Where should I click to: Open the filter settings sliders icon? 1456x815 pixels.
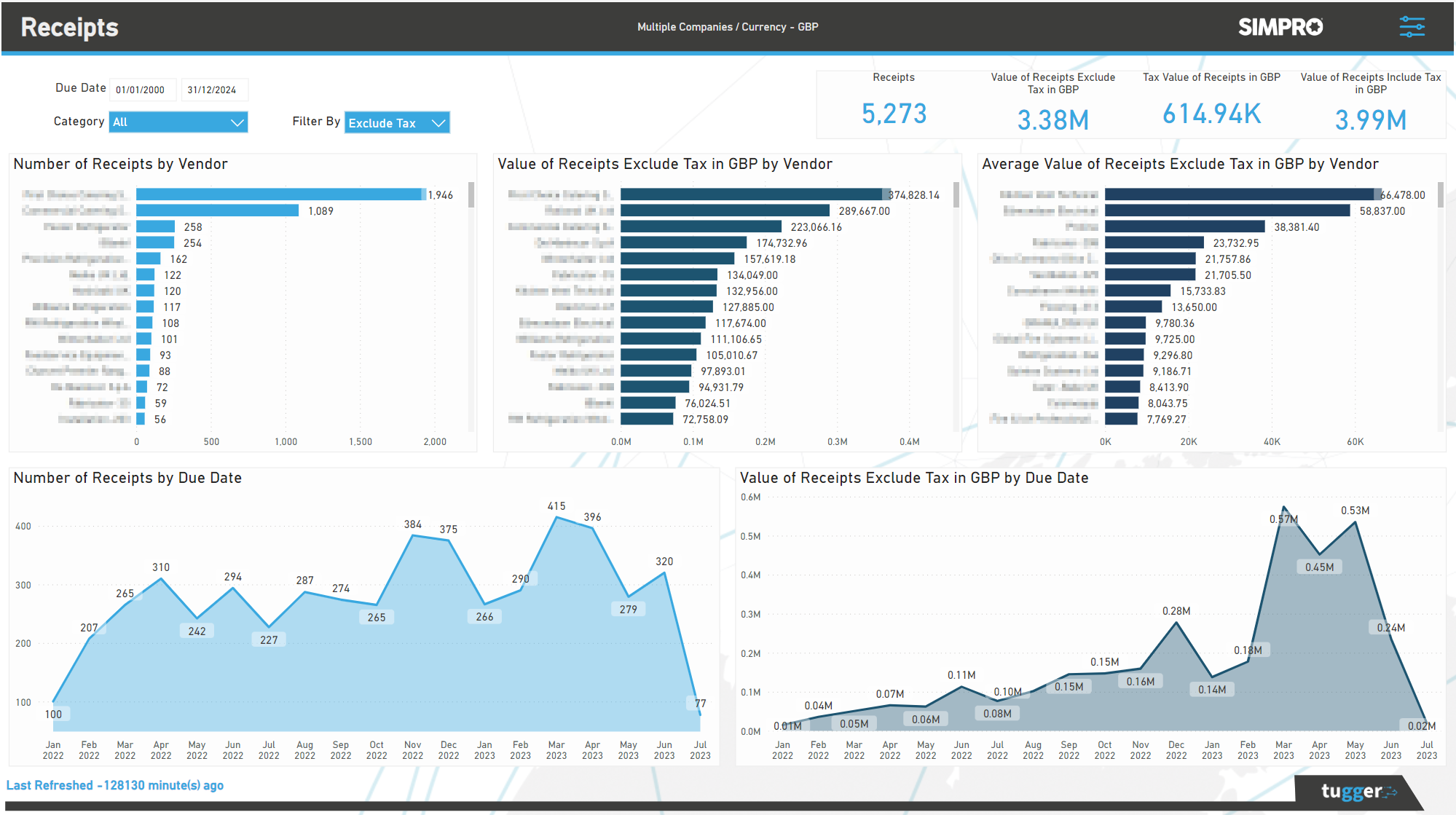click(x=1412, y=27)
